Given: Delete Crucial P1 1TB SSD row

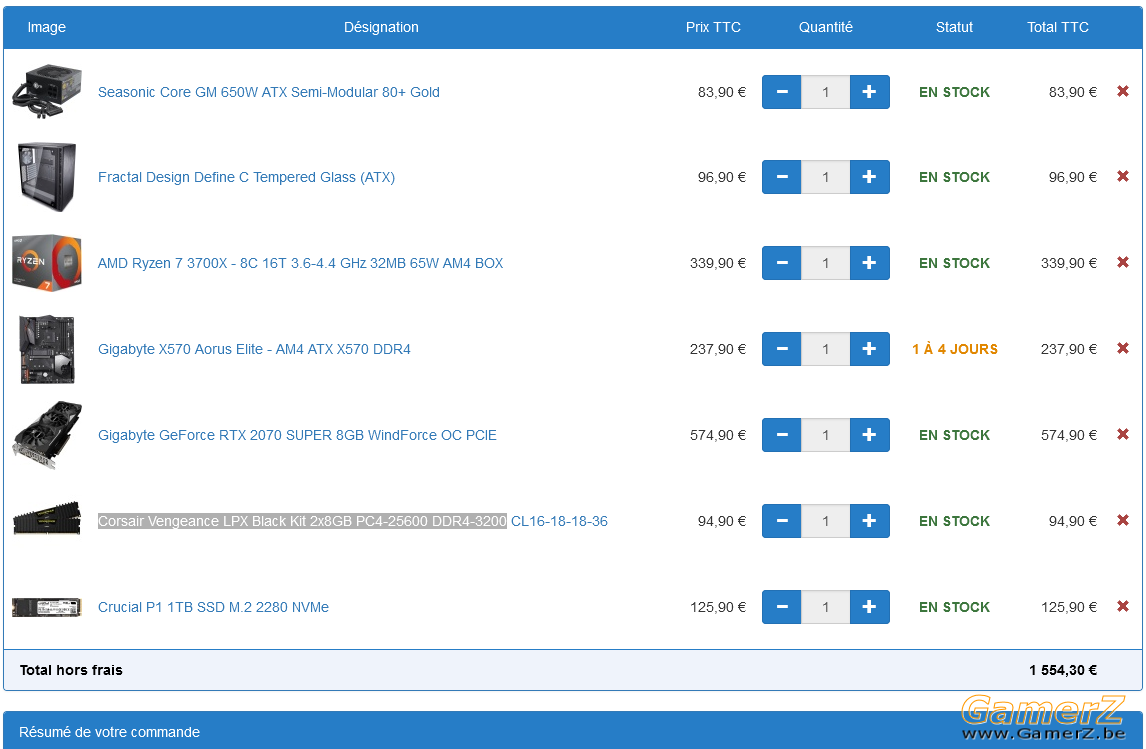Looking at the screenshot, I should 1123,607.
